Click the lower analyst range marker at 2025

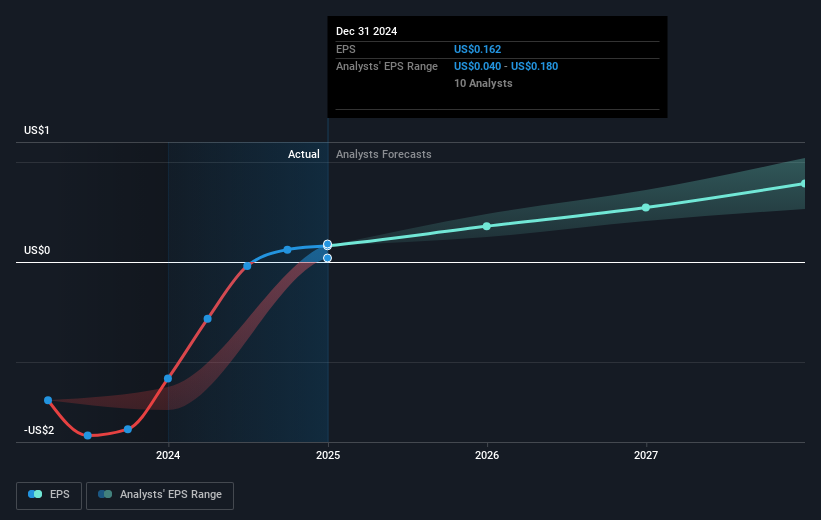[x=327, y=258]
